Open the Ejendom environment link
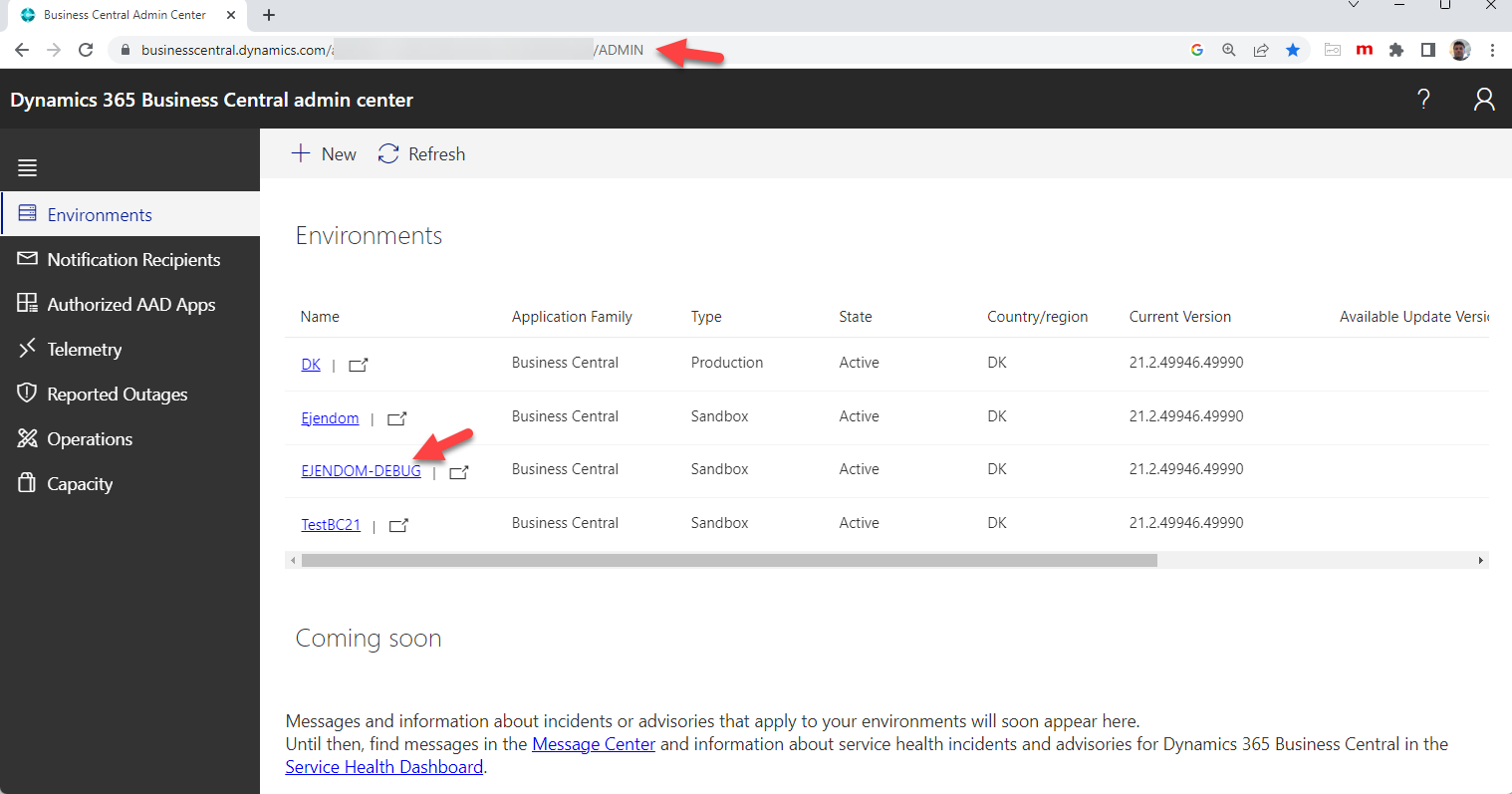This screenshot has width=1512, height=794. [330, 418]
